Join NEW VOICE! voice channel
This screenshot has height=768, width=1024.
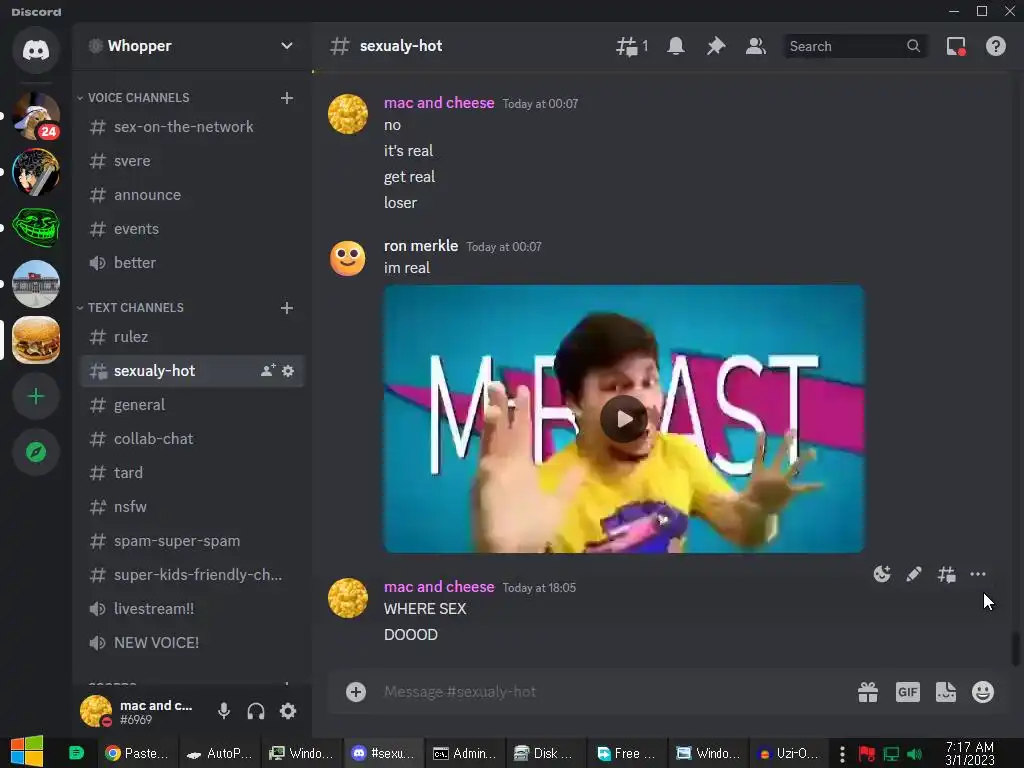tap(192, 643)
